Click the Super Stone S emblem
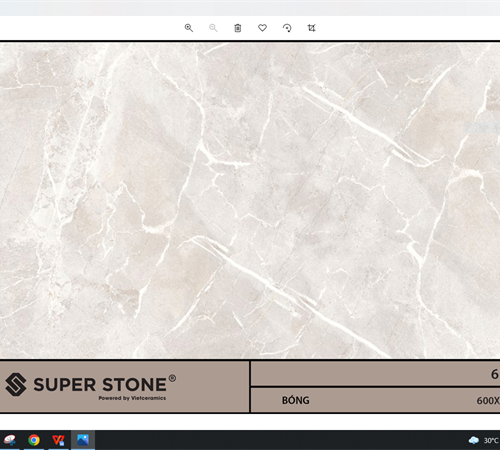This screenshot has height=450, width=500. tap(16, 384)
